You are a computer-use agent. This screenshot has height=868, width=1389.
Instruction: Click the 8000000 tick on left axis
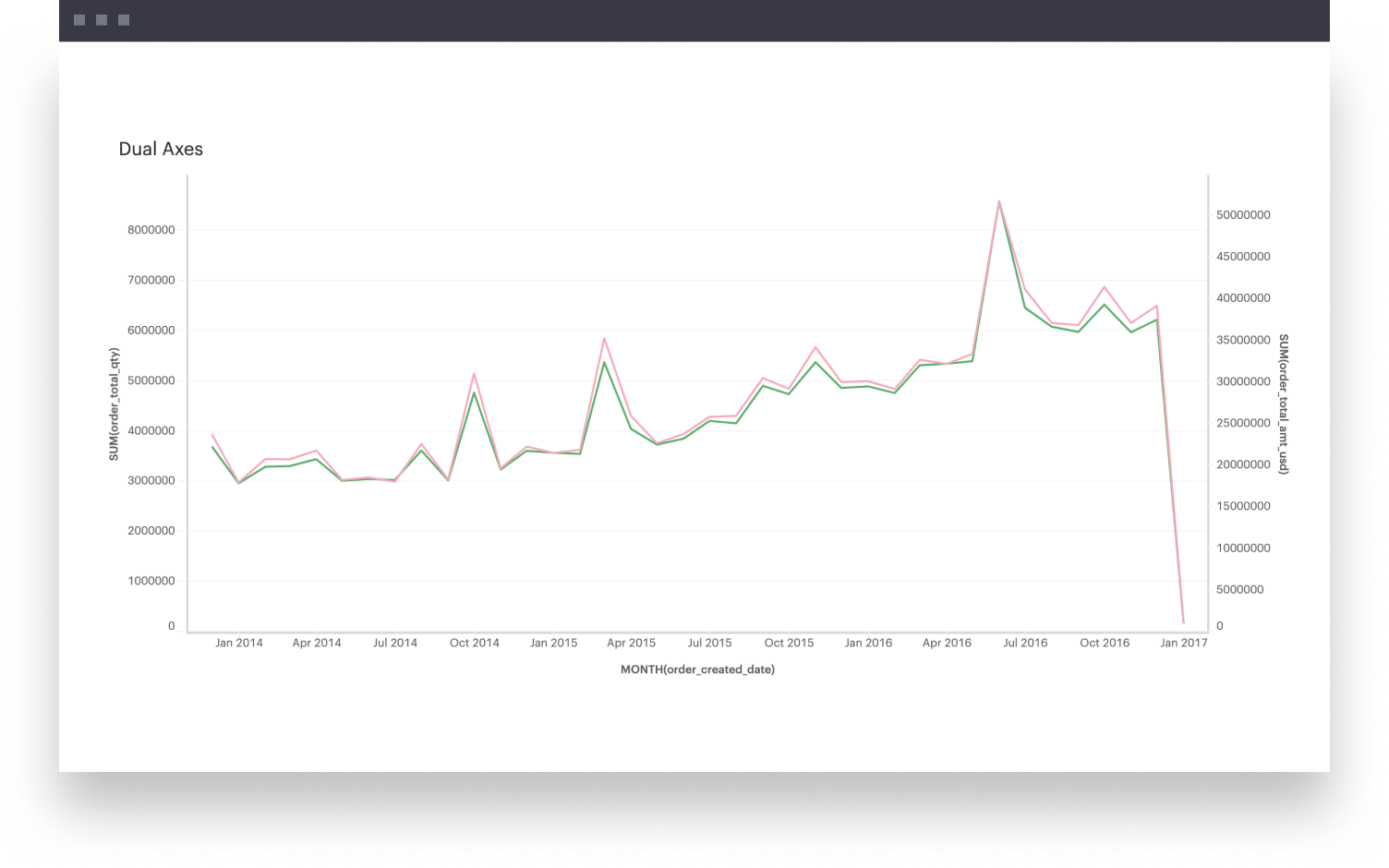[151, 230]
